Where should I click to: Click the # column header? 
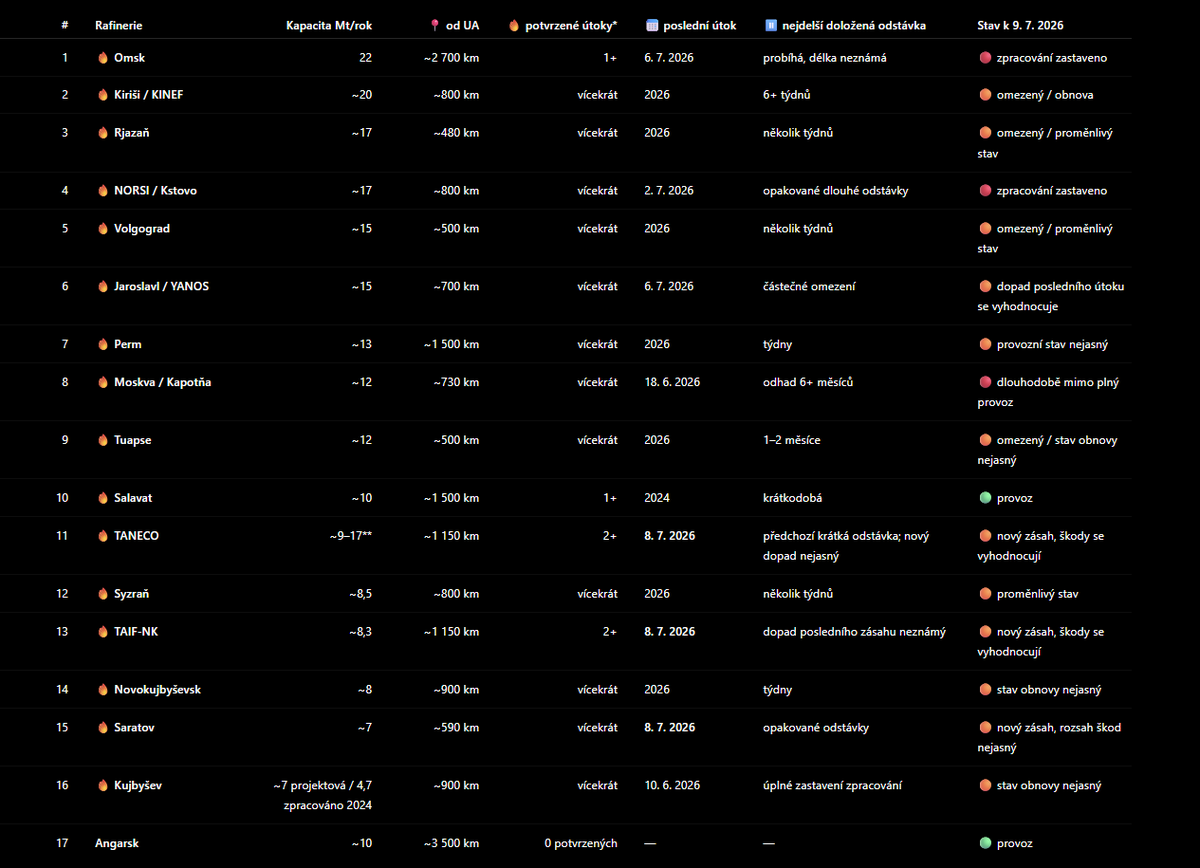pos(65,25)
